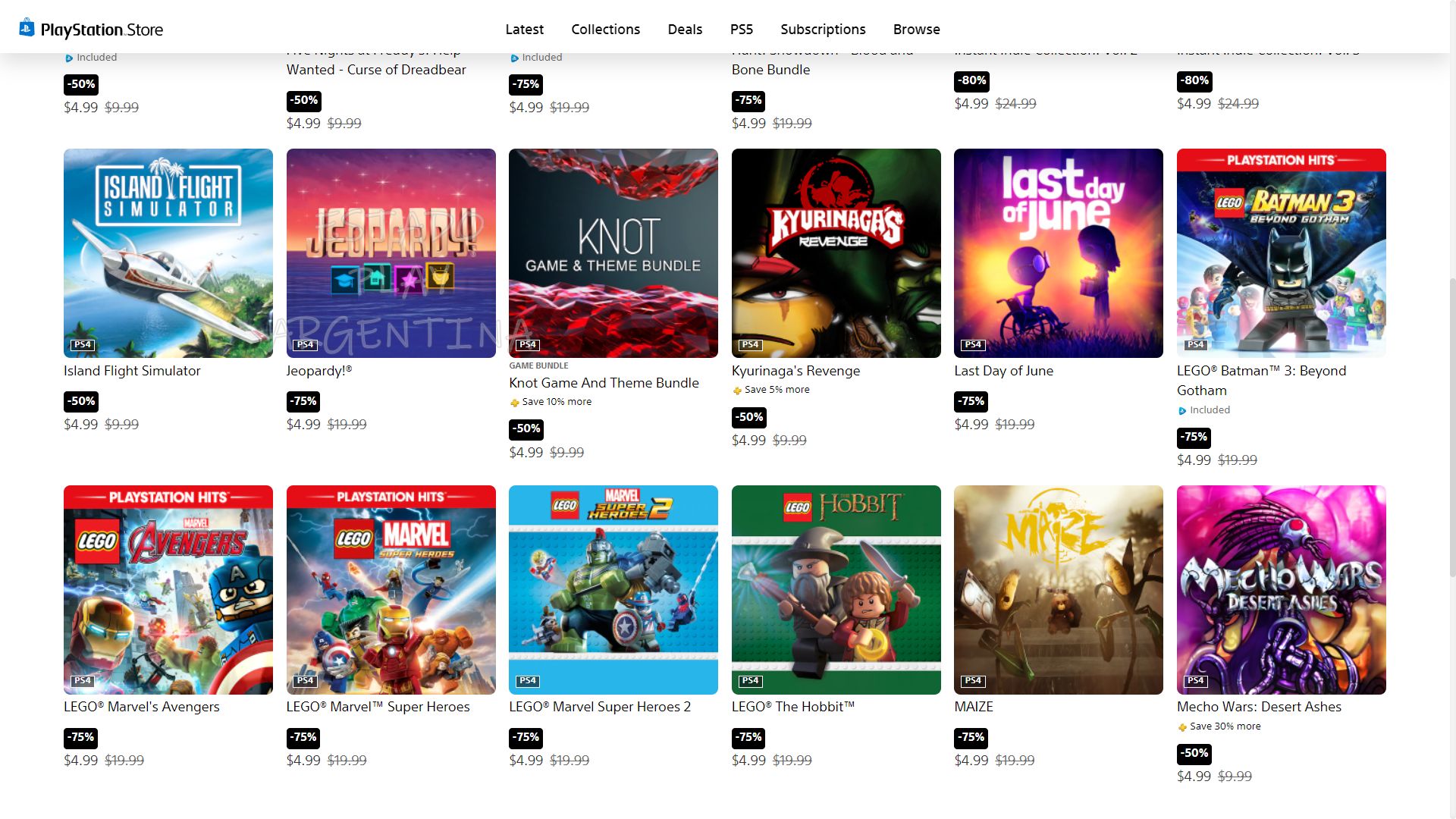The width and height of the screenshot is (1456, 819).
Task: Go to the Deals section
Action: [x=685, y=30]
